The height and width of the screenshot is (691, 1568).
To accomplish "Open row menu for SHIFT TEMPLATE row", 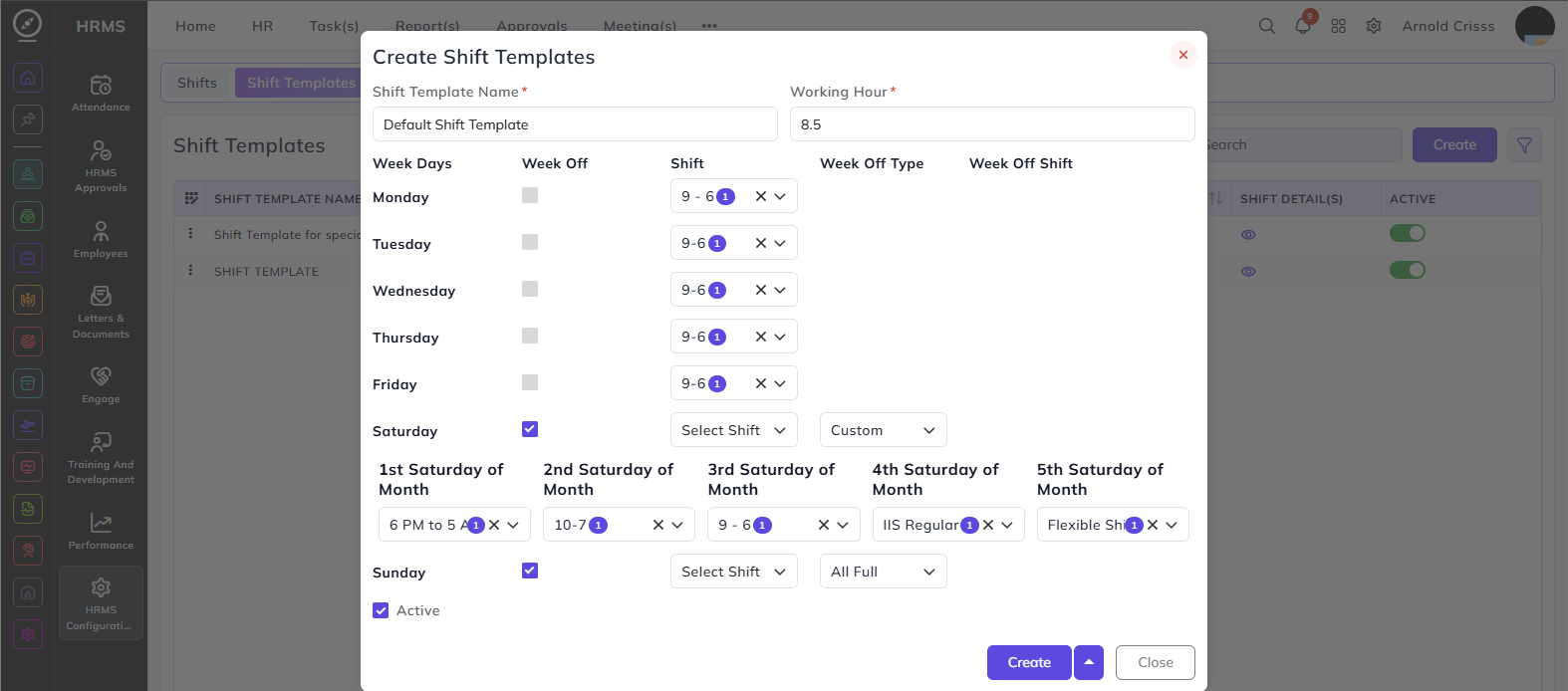I will (x=190, y=270).
